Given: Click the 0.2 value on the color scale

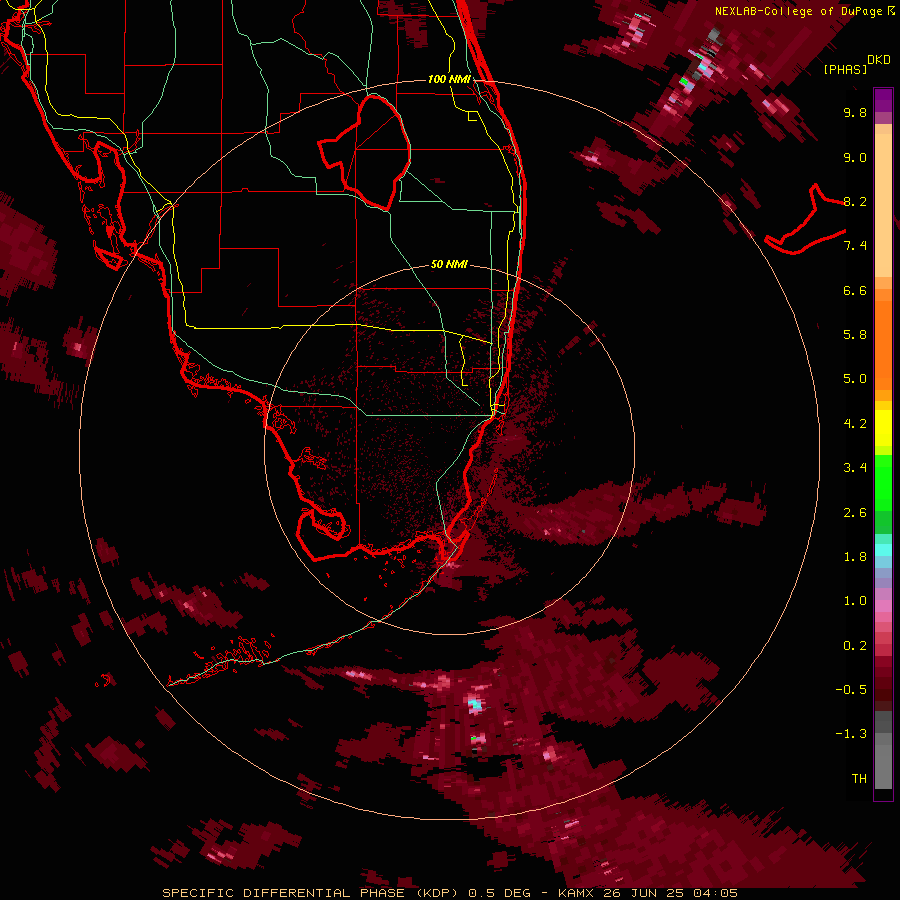Looking at the screenshot, I should point(855,646).
